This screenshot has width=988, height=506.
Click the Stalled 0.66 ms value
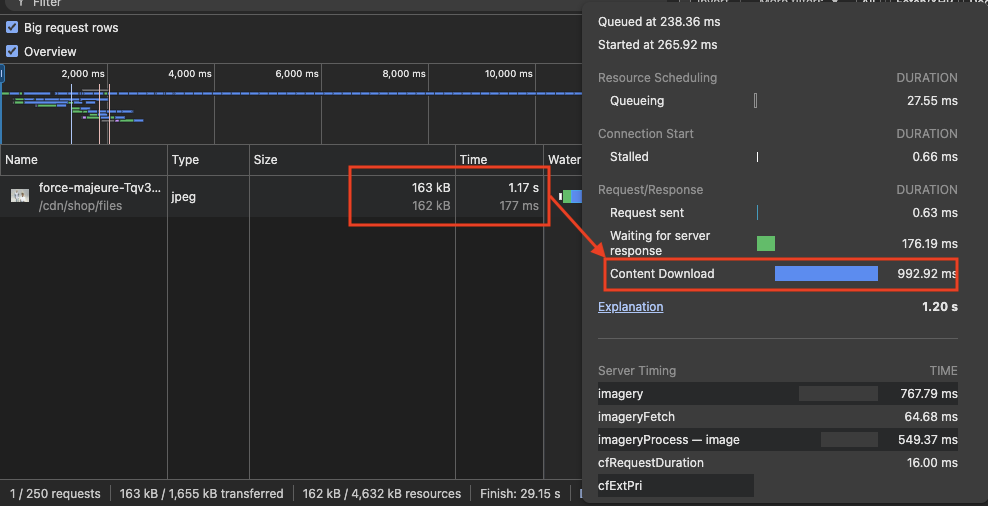click(x=935, y=157)
